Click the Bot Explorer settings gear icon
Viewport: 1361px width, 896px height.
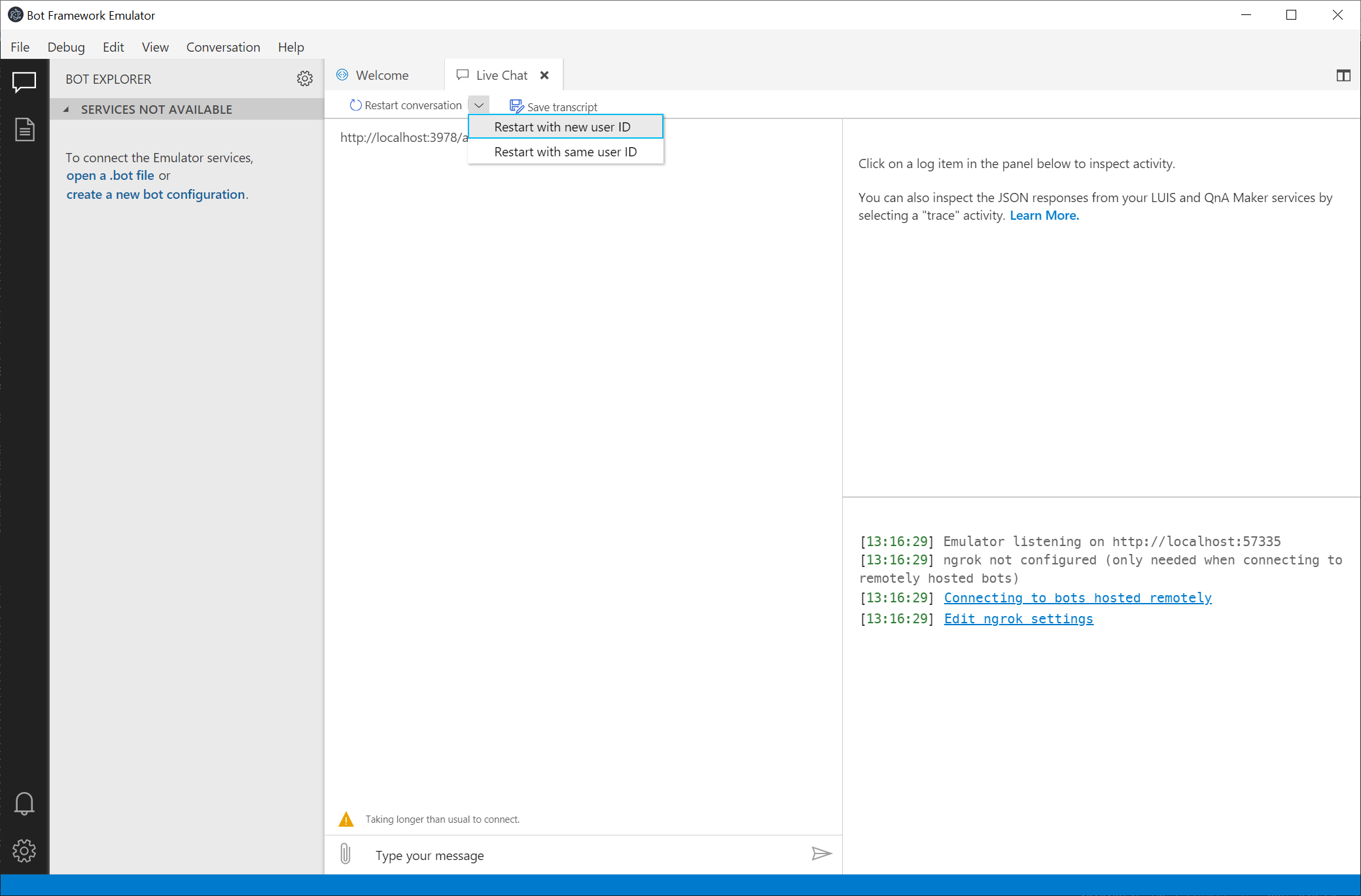[304, 78]
